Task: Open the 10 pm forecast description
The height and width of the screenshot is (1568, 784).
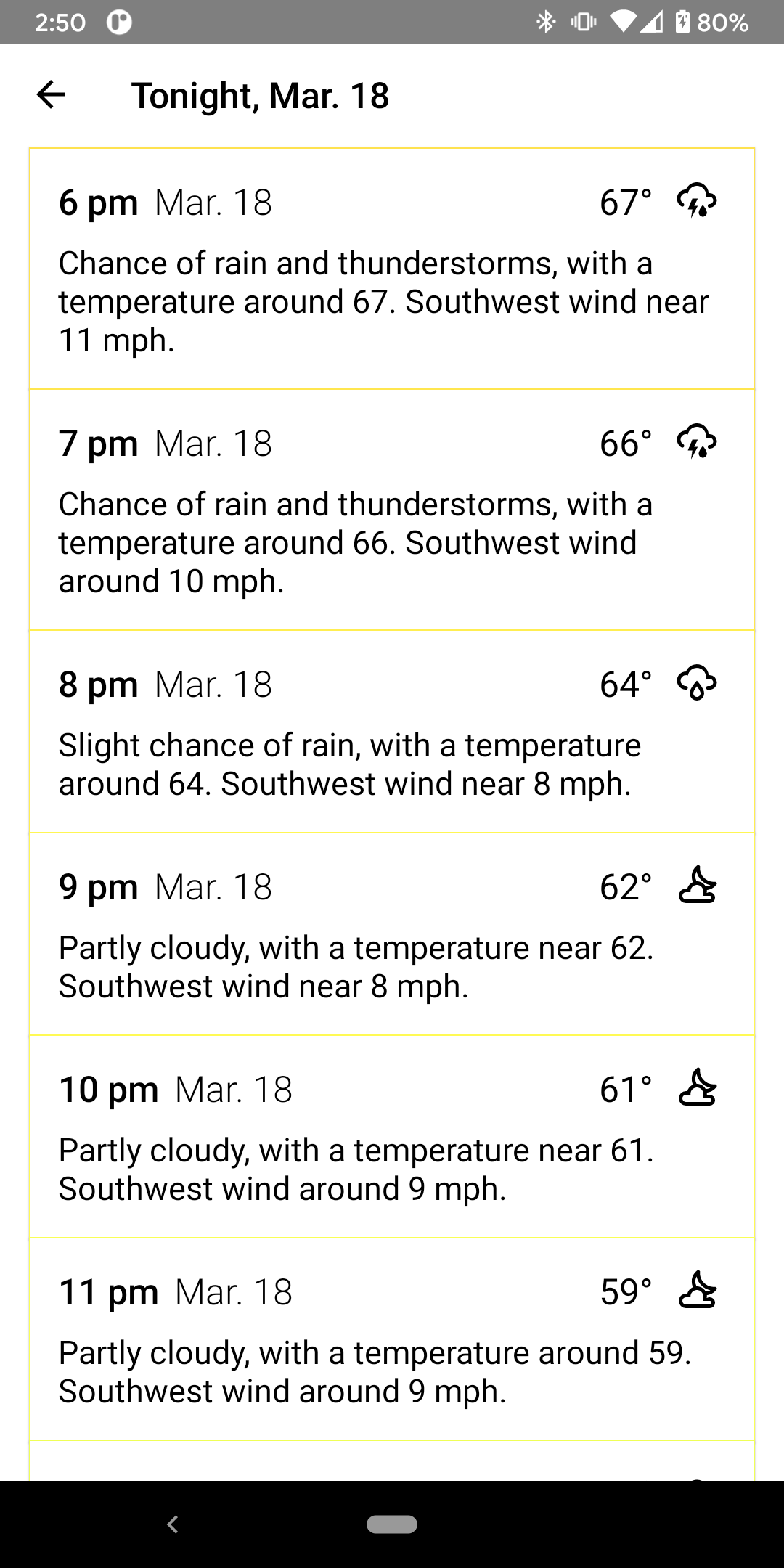Action: 356,1169
